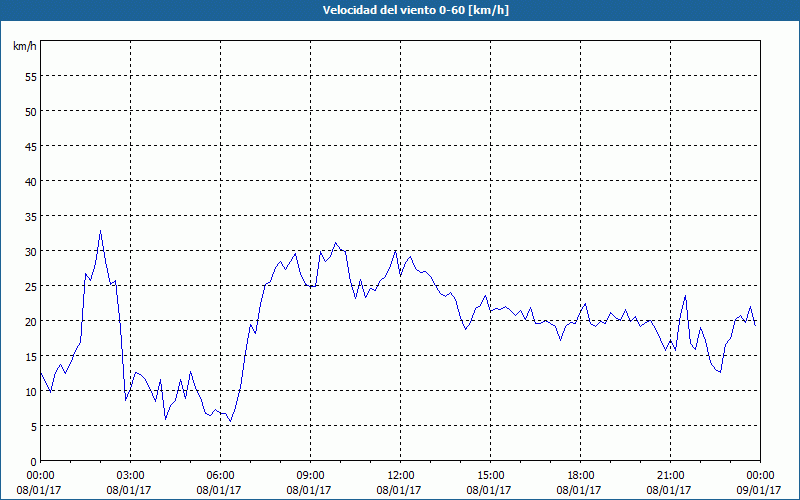Click the "18:00" time label on the x-axis
The width and height of the screenshot is (800, 500).
tap(580, 476)
